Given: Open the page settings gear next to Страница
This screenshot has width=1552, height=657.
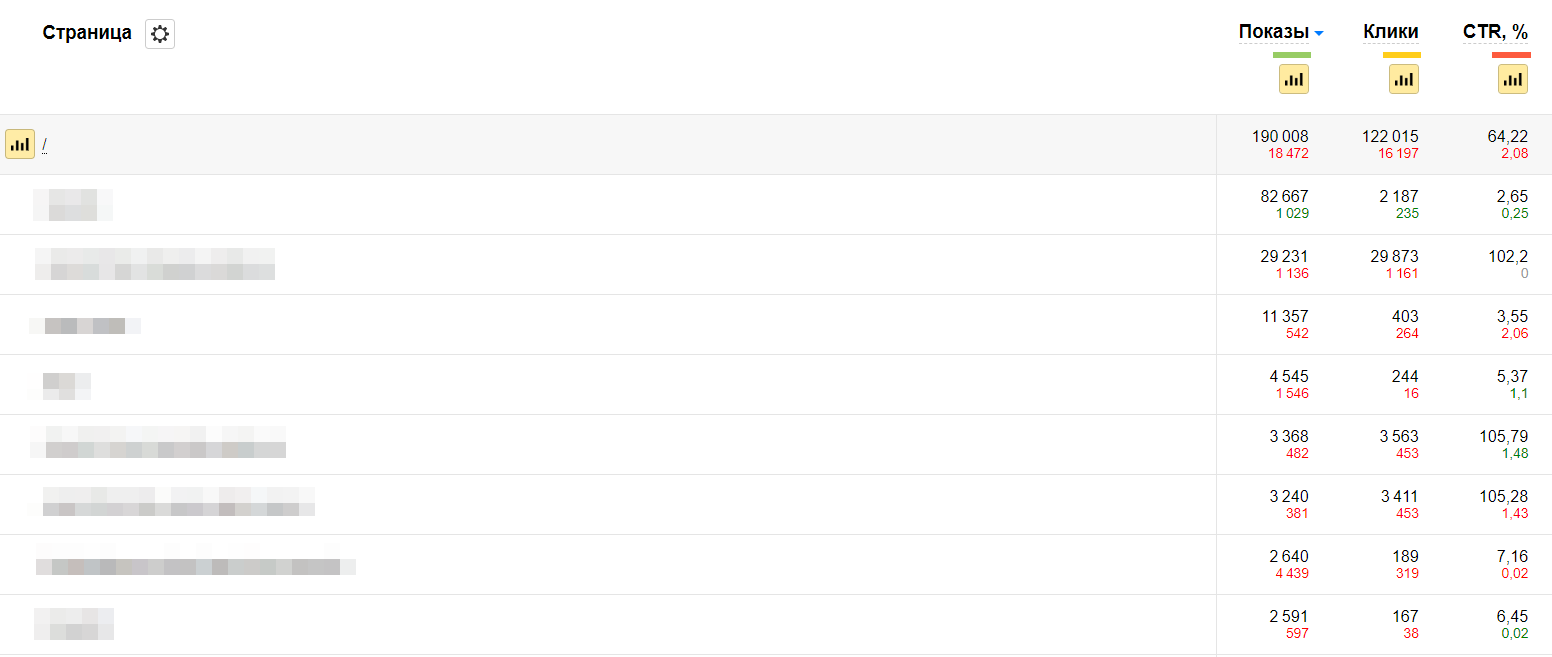Looking at the screenshot, I should point(160,34).
